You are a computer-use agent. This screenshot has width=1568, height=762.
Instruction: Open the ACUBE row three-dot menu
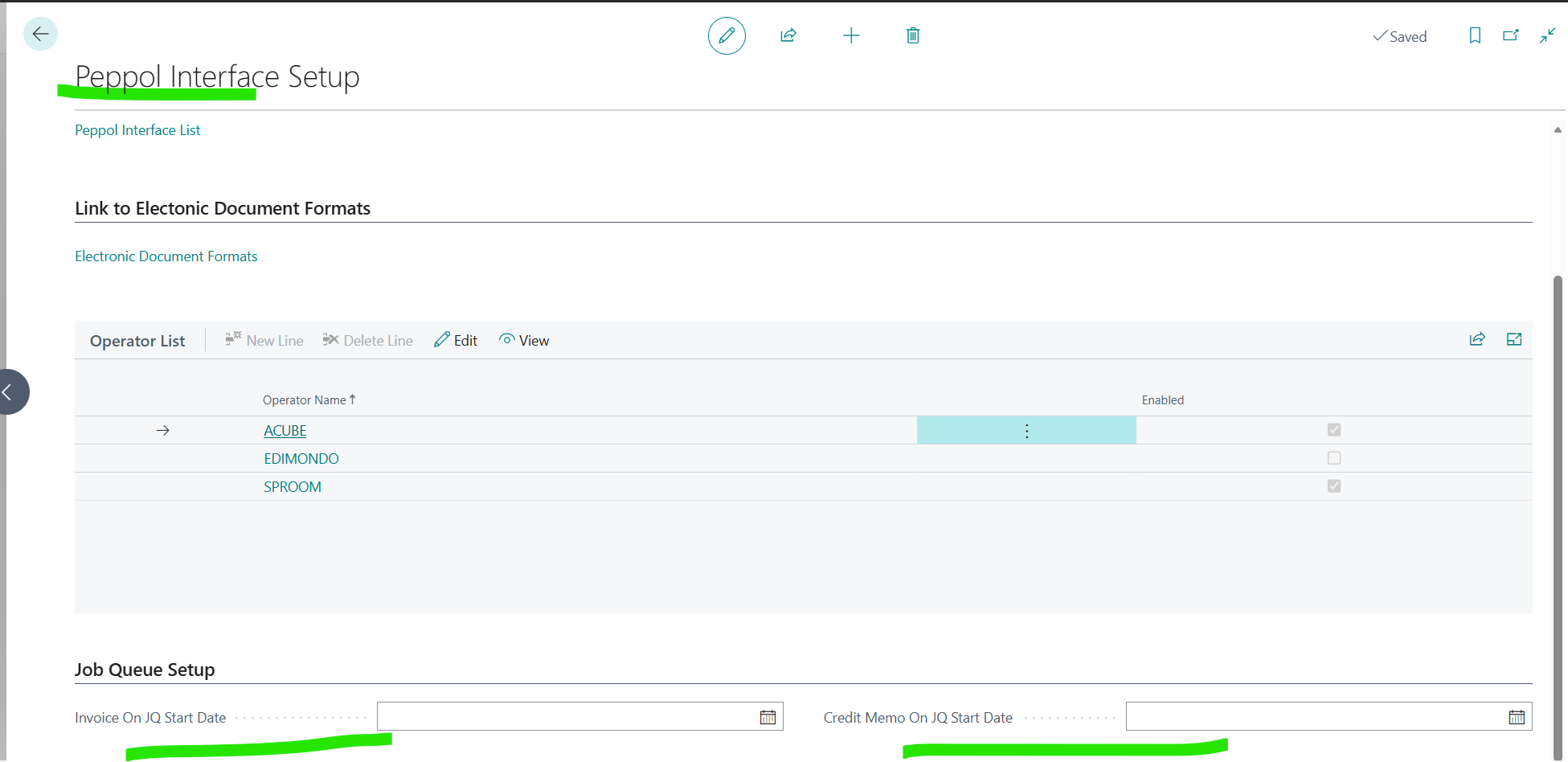[1026, 431]
